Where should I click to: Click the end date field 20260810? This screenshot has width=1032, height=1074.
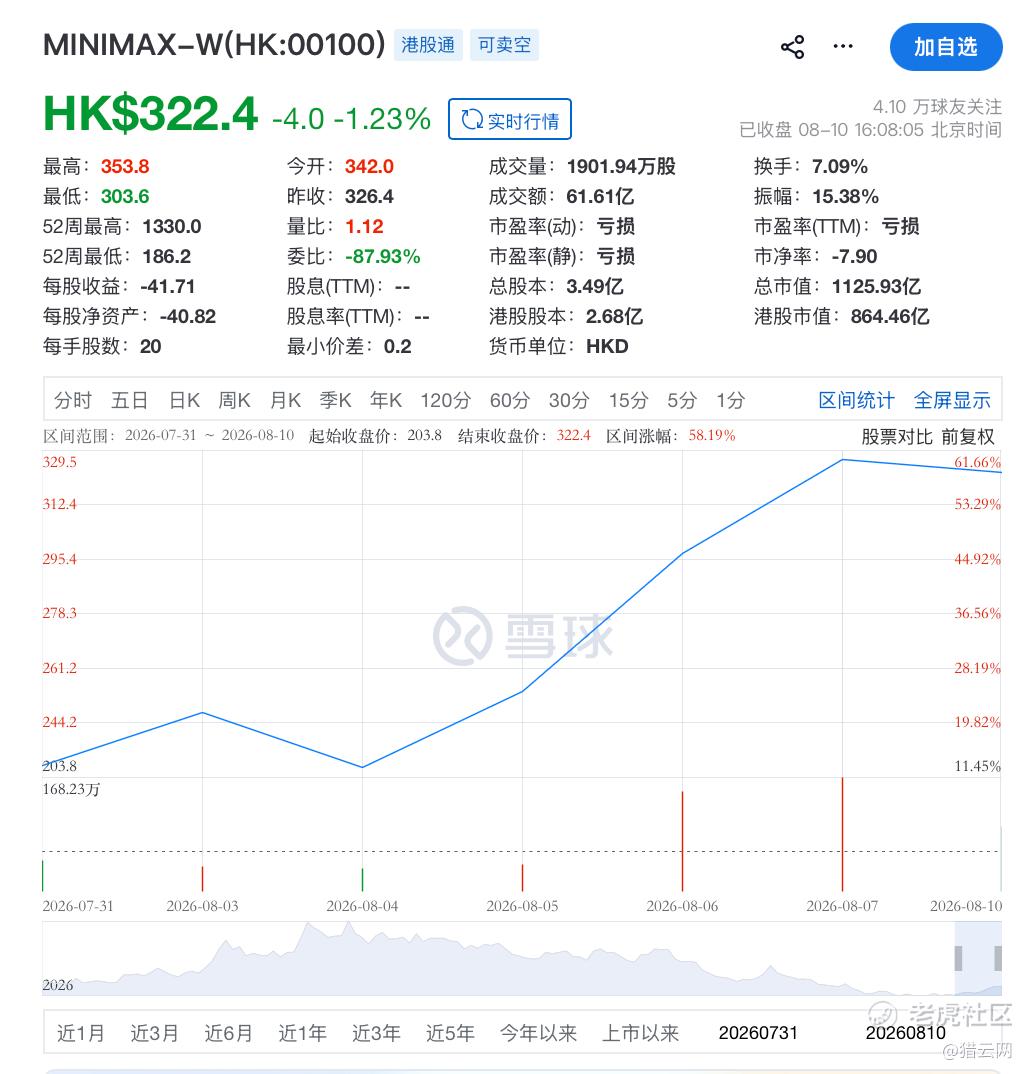pos(905,1033)
